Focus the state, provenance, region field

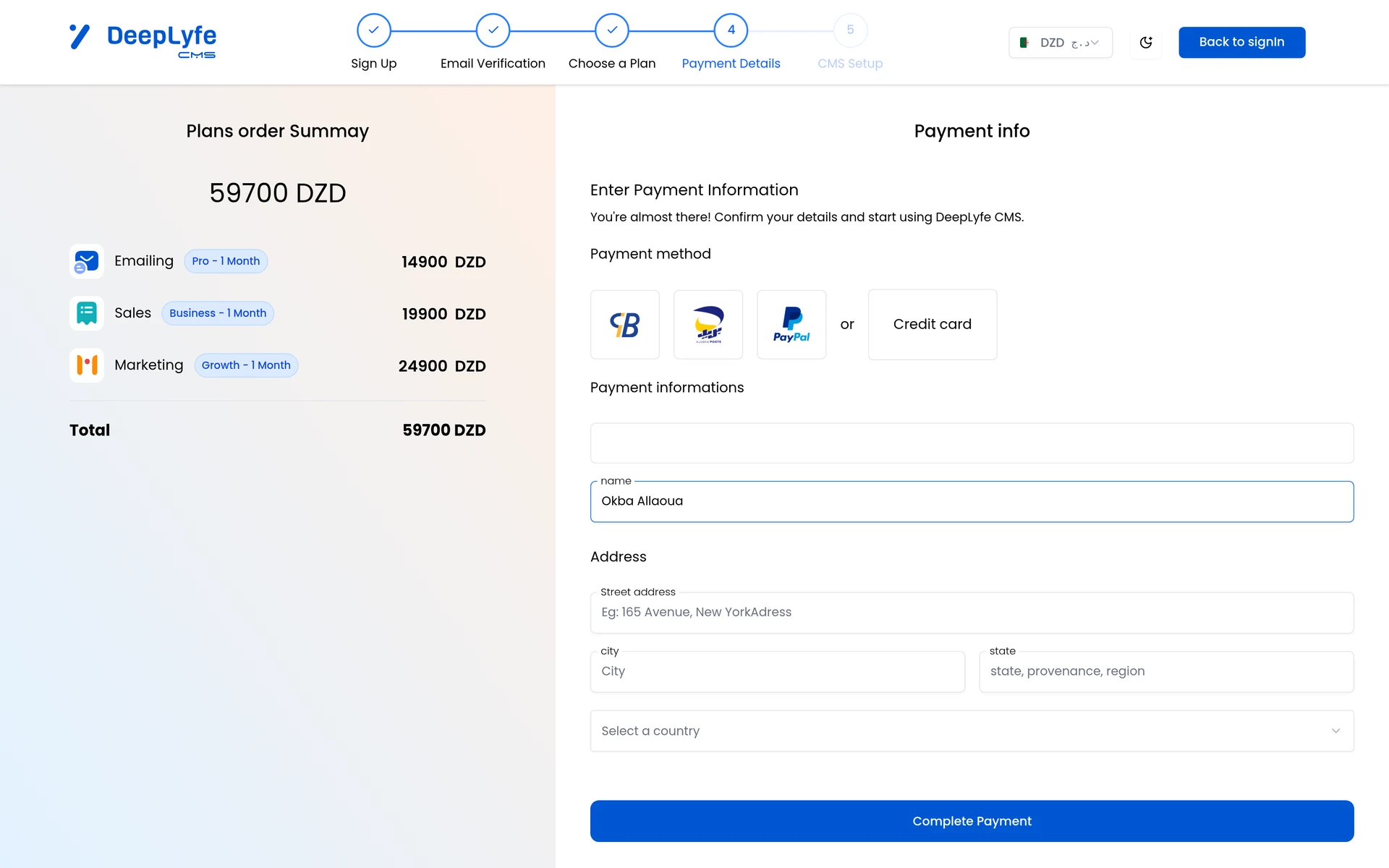[1166, 671]
